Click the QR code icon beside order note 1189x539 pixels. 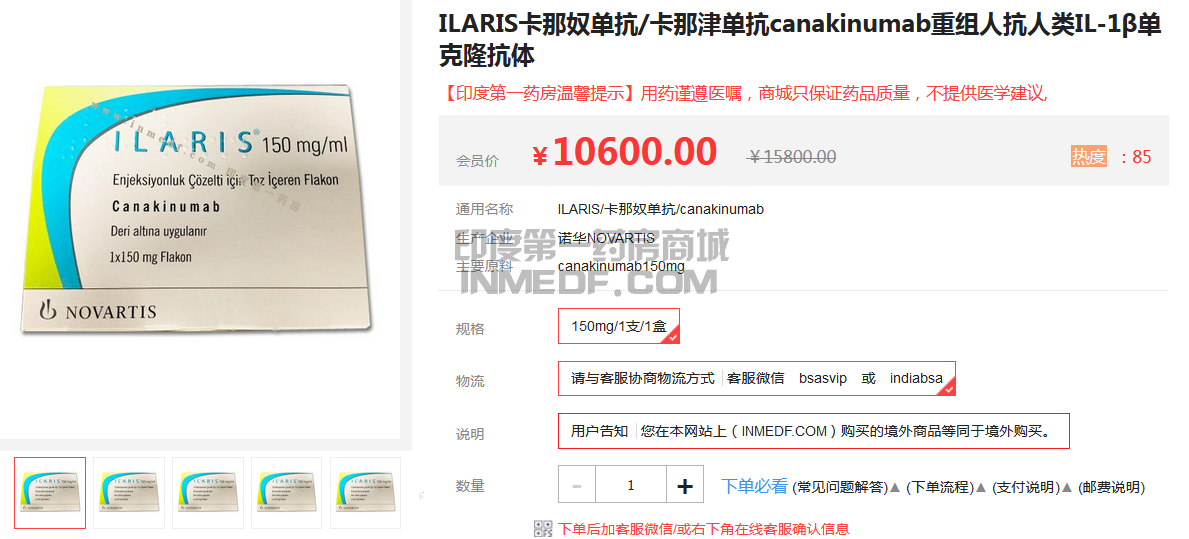pyautogui.click(x=543, y=529)
